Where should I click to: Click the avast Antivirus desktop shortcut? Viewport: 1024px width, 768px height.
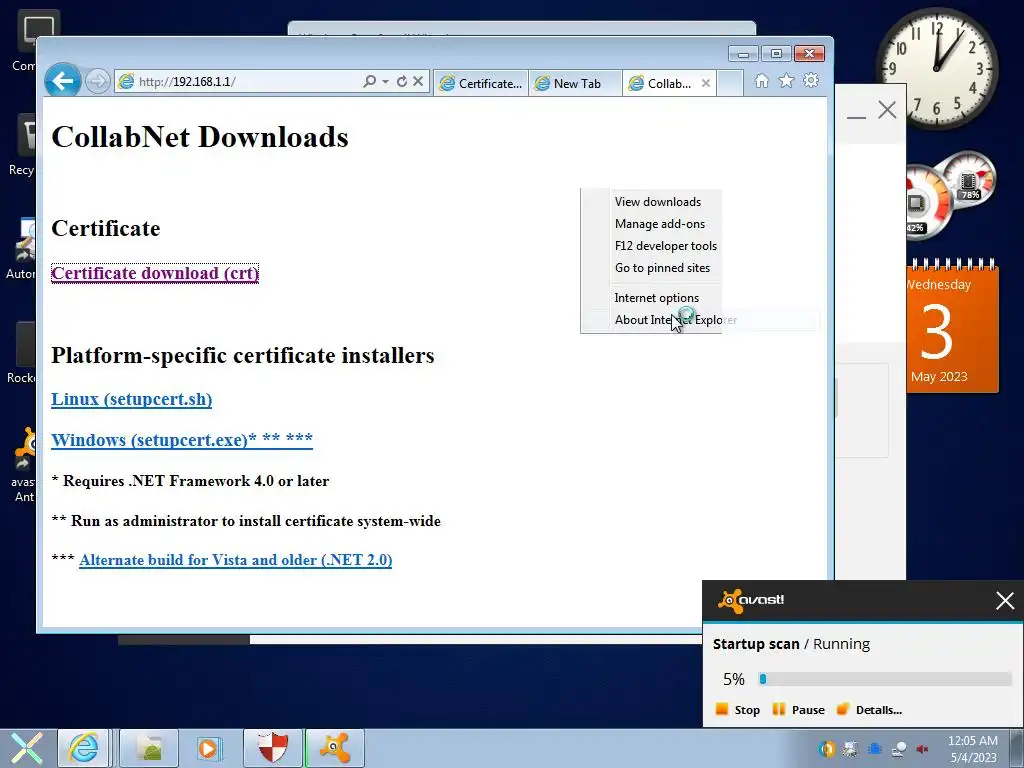[x=24, y=465]
